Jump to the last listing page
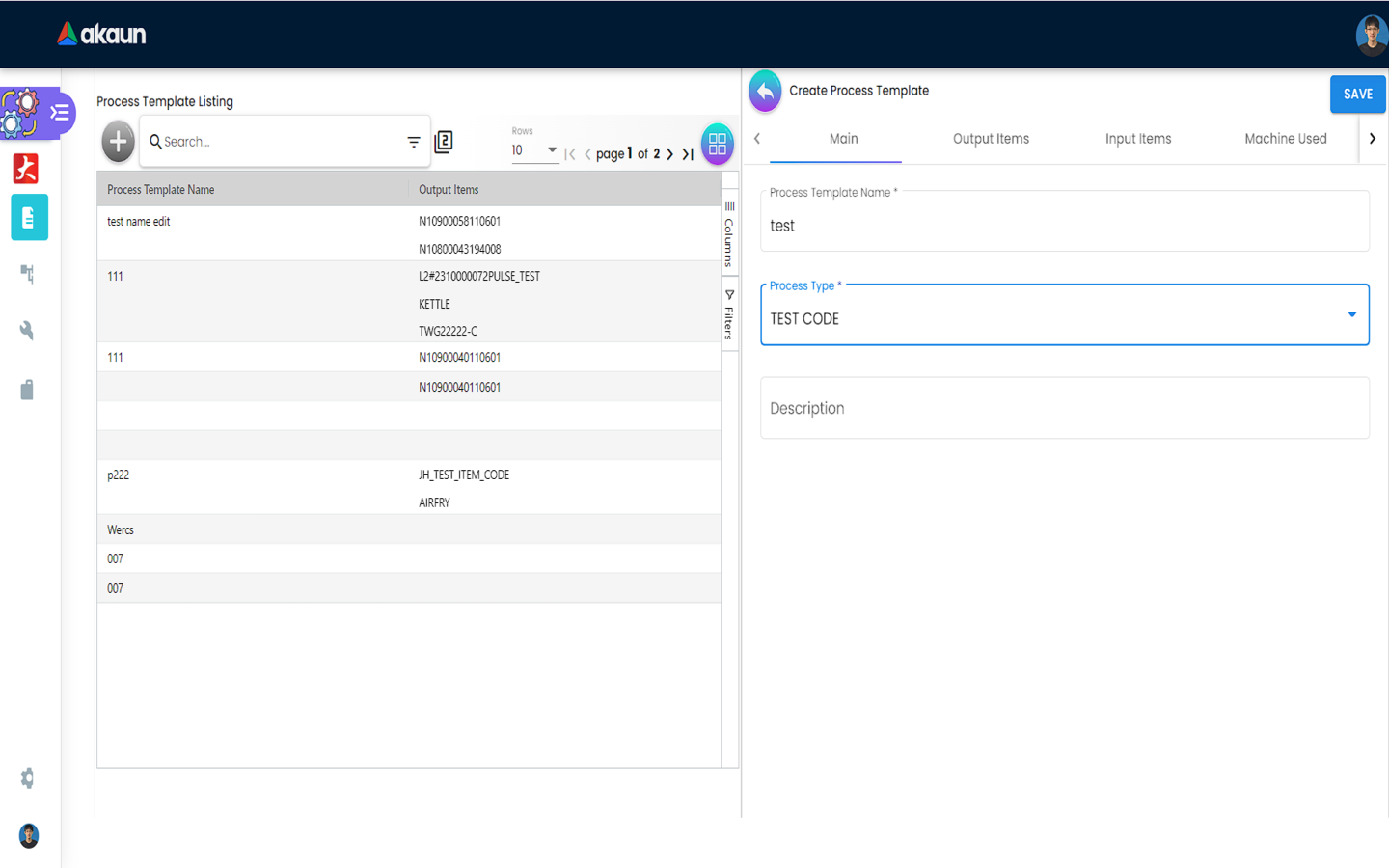This screenshot has width=1389, height=868. click(x=688, y=154)
